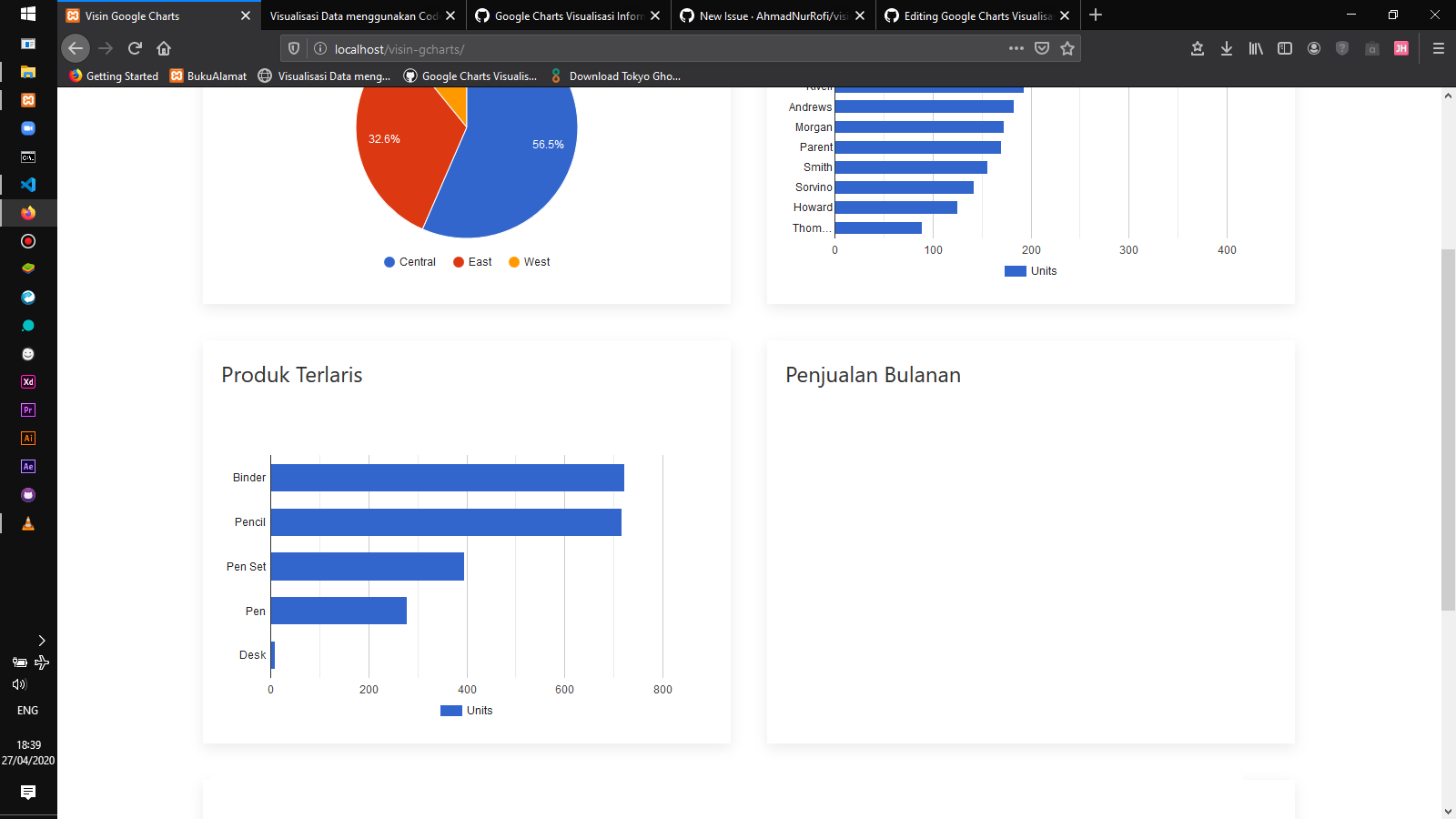This screenshot has width=1456, height=819.
Task: Bookmark this page with the star
Action: (x=1067, y=48)
